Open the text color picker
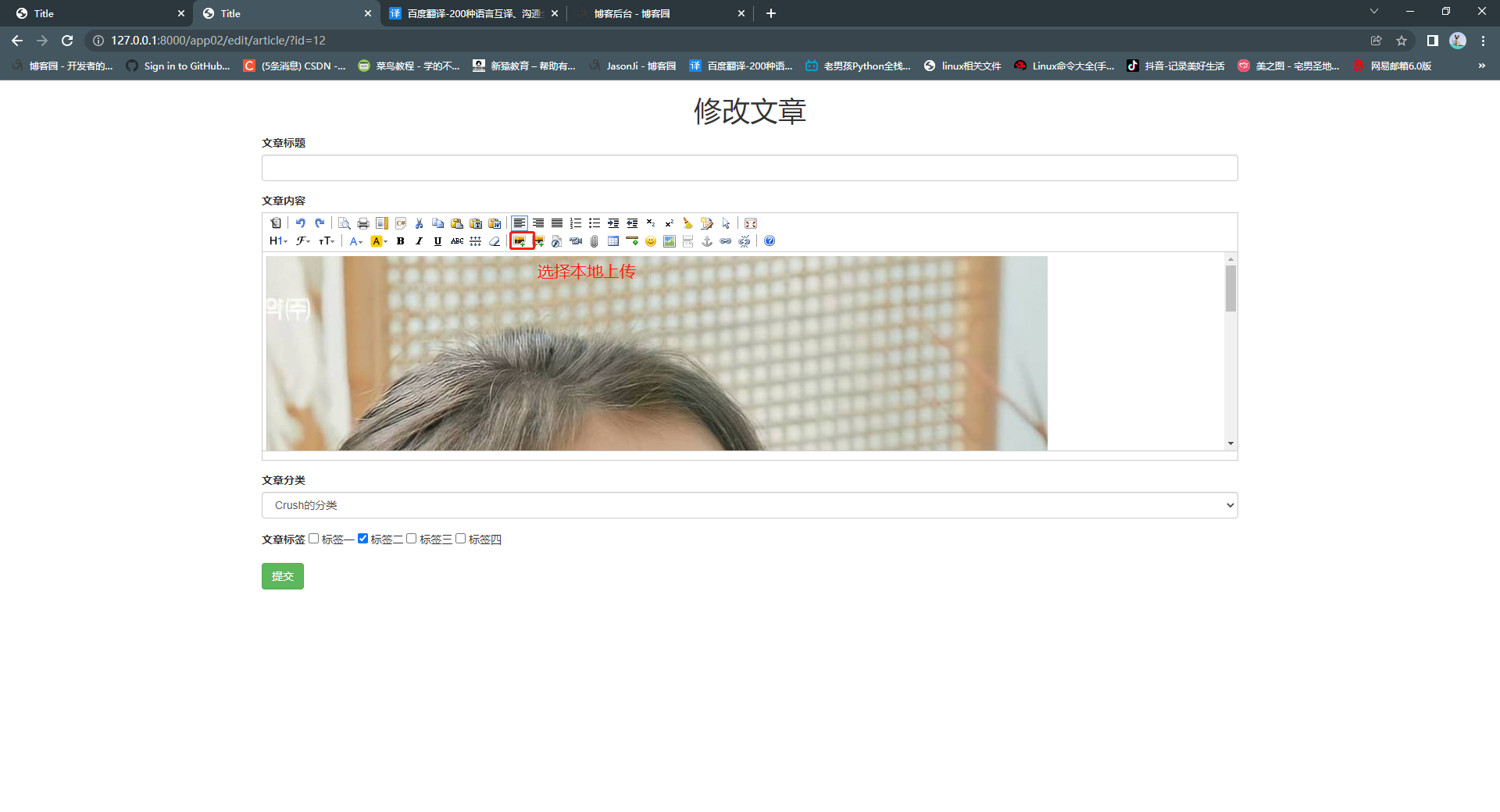This screenshot has height=812, width=1500. coord(355,241)
